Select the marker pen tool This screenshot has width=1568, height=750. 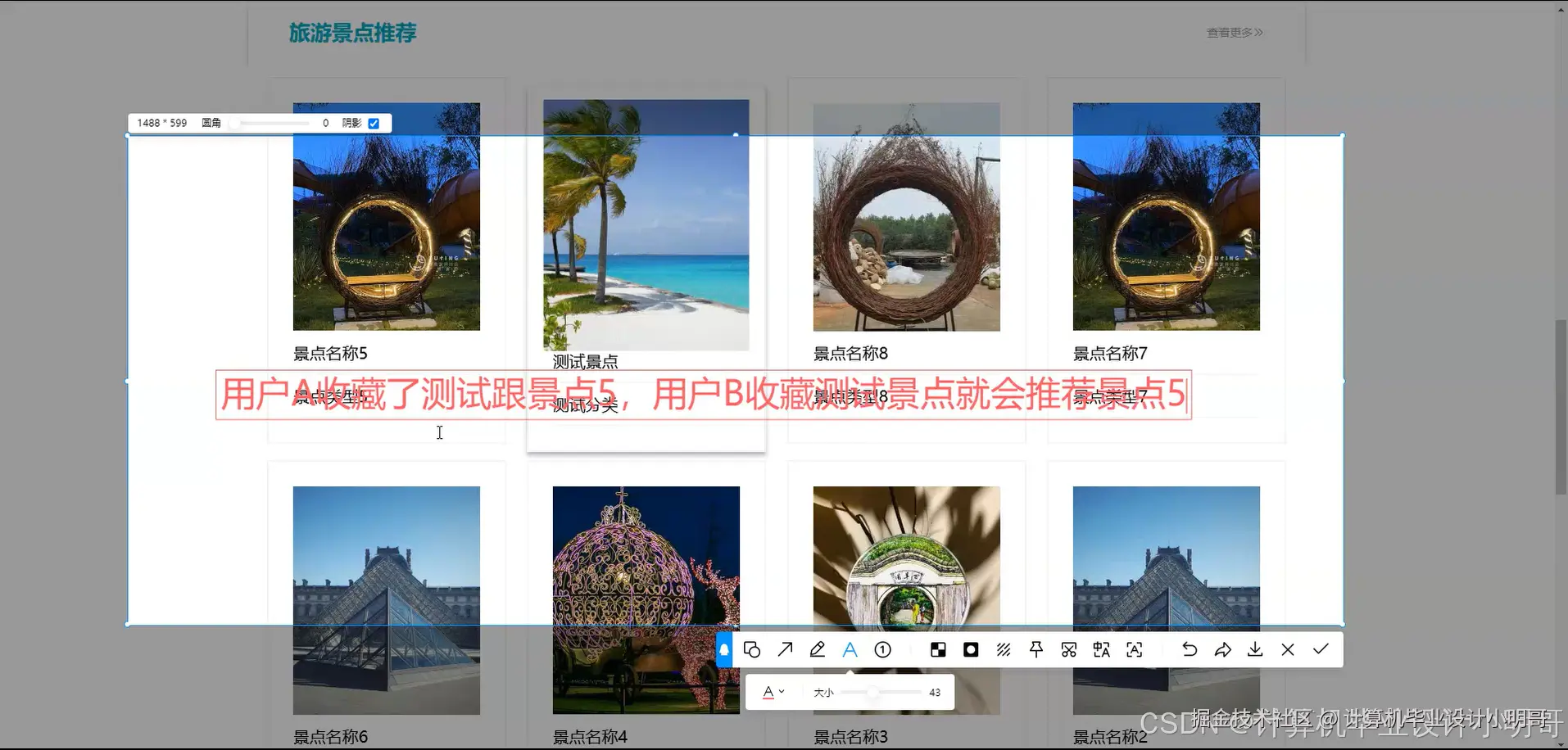(817, 648)
